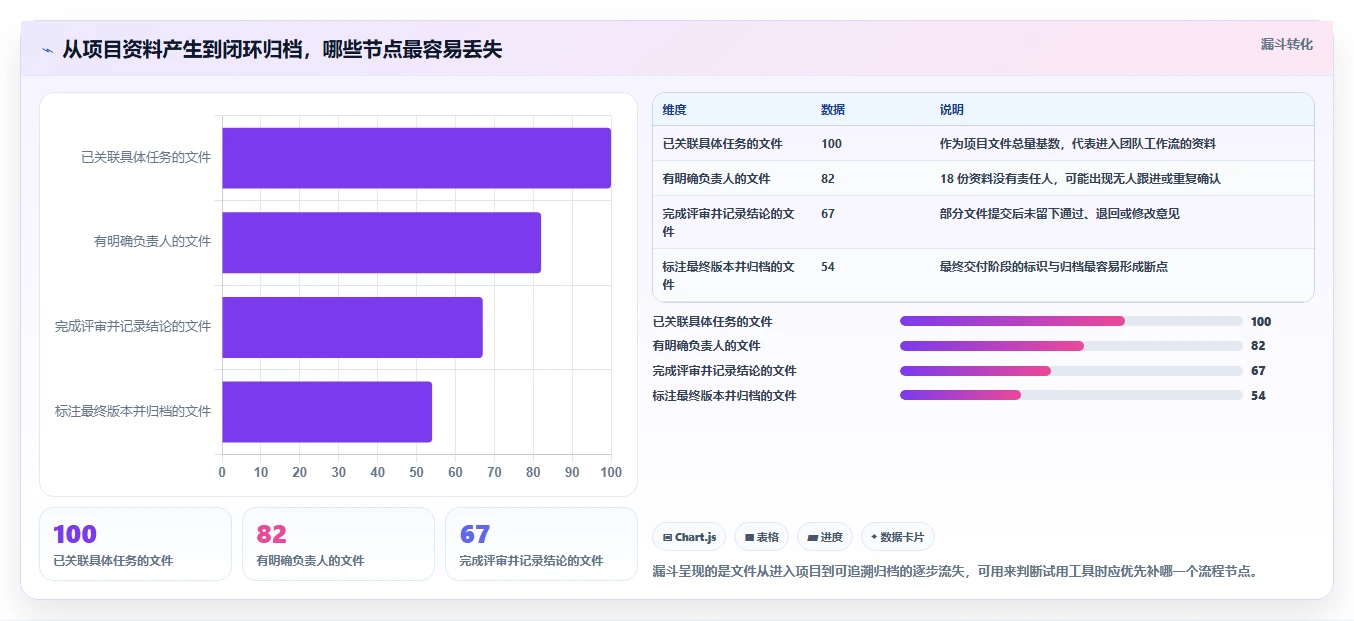
Task: Click data card caption 有明确负责人的文件
Action: 310,561
